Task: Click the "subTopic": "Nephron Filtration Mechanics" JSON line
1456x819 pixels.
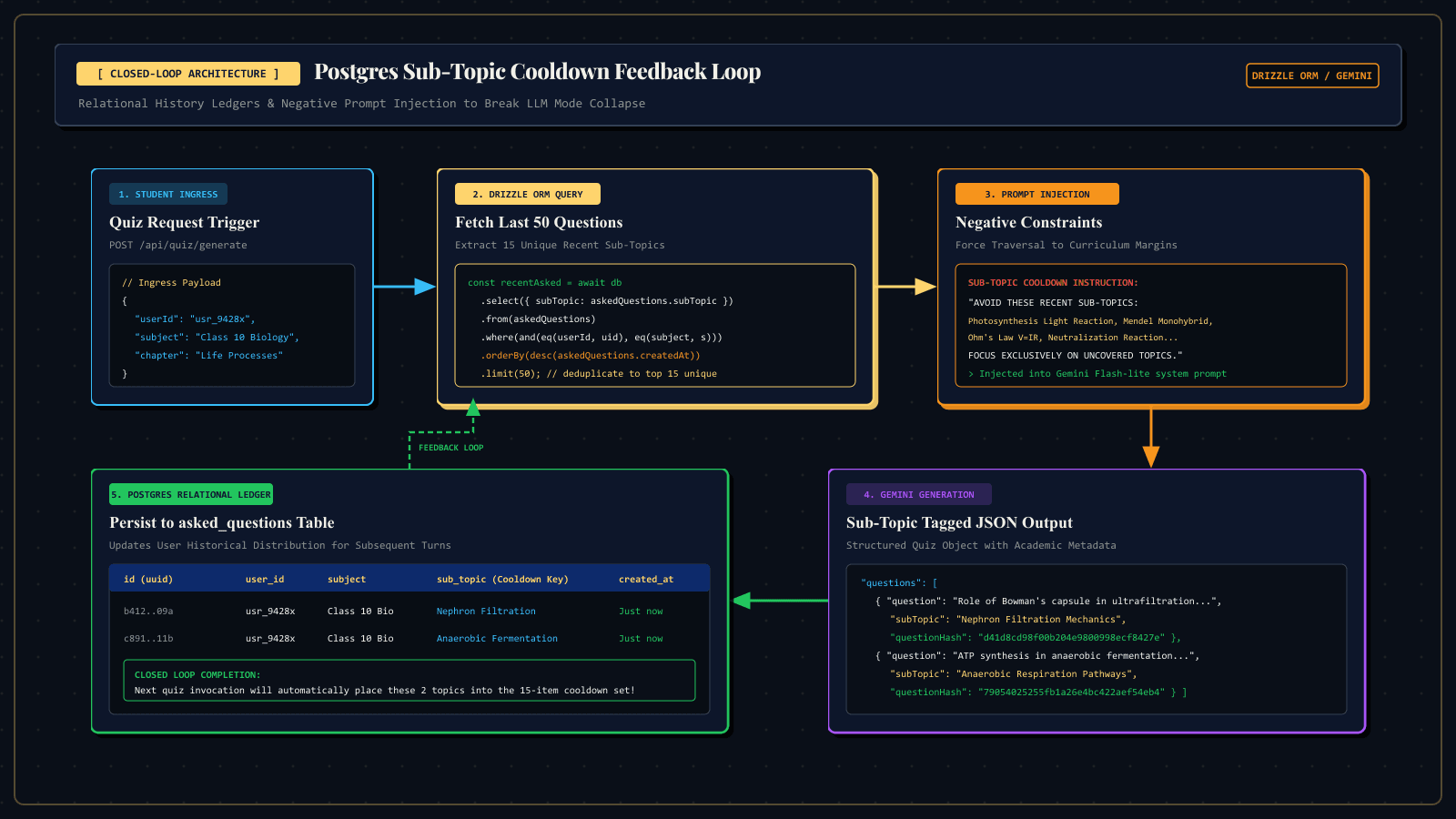Action: tap(1008, 620)
